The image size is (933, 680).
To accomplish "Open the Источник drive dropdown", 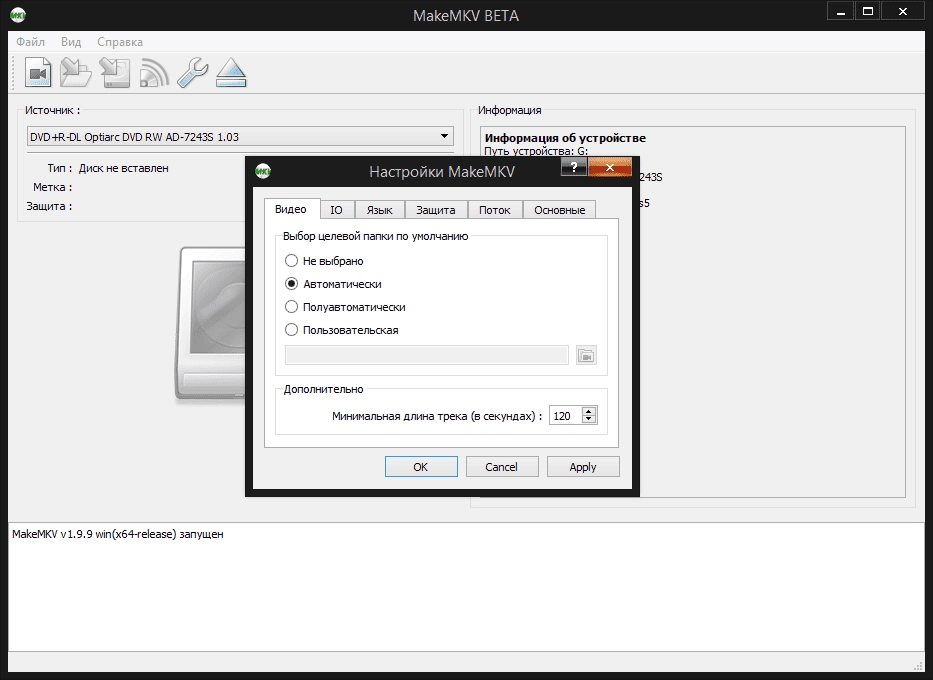I will point(240,136).
